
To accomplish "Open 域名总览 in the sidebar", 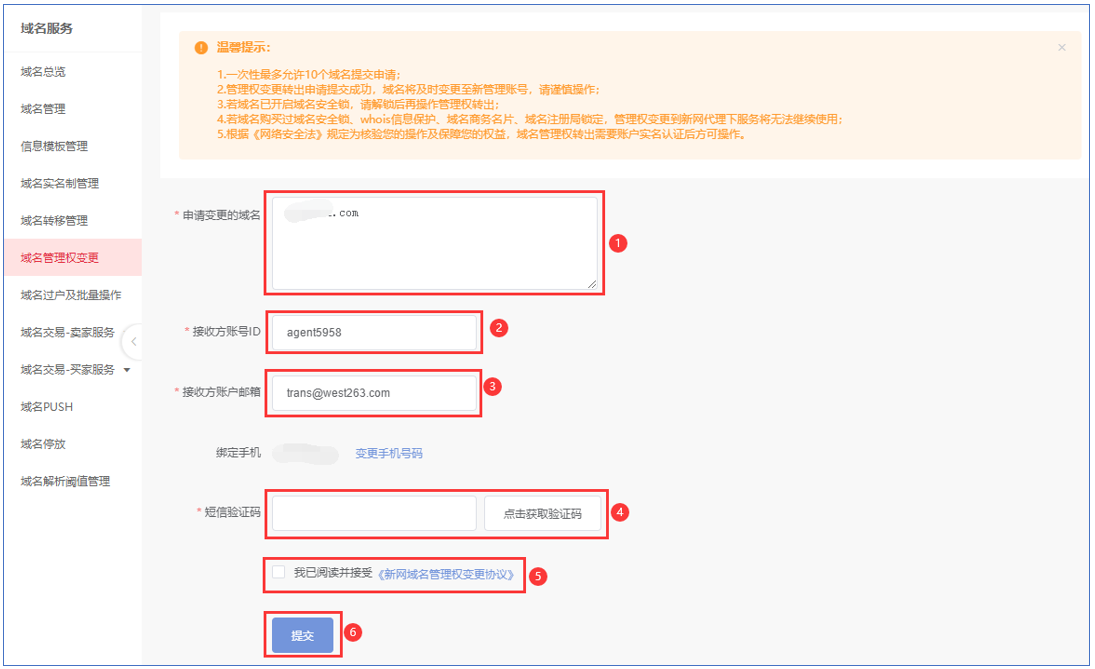I will click(43, 72).
